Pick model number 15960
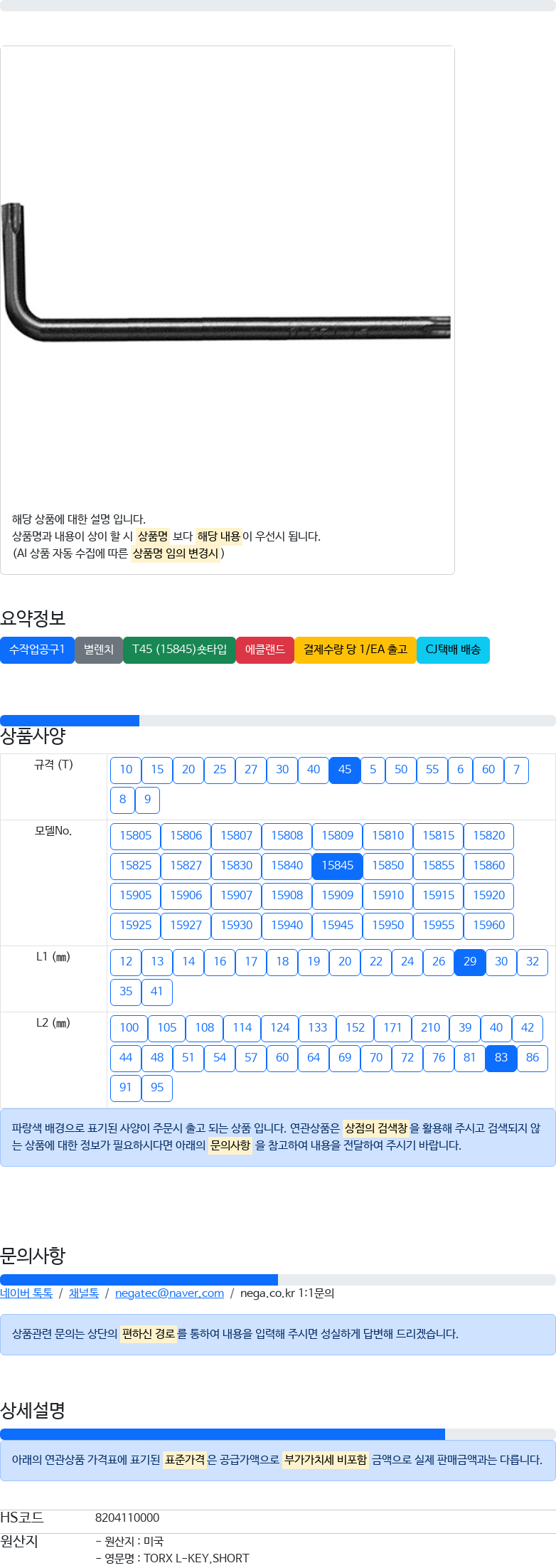556x1568 pixels. point(489,926)
